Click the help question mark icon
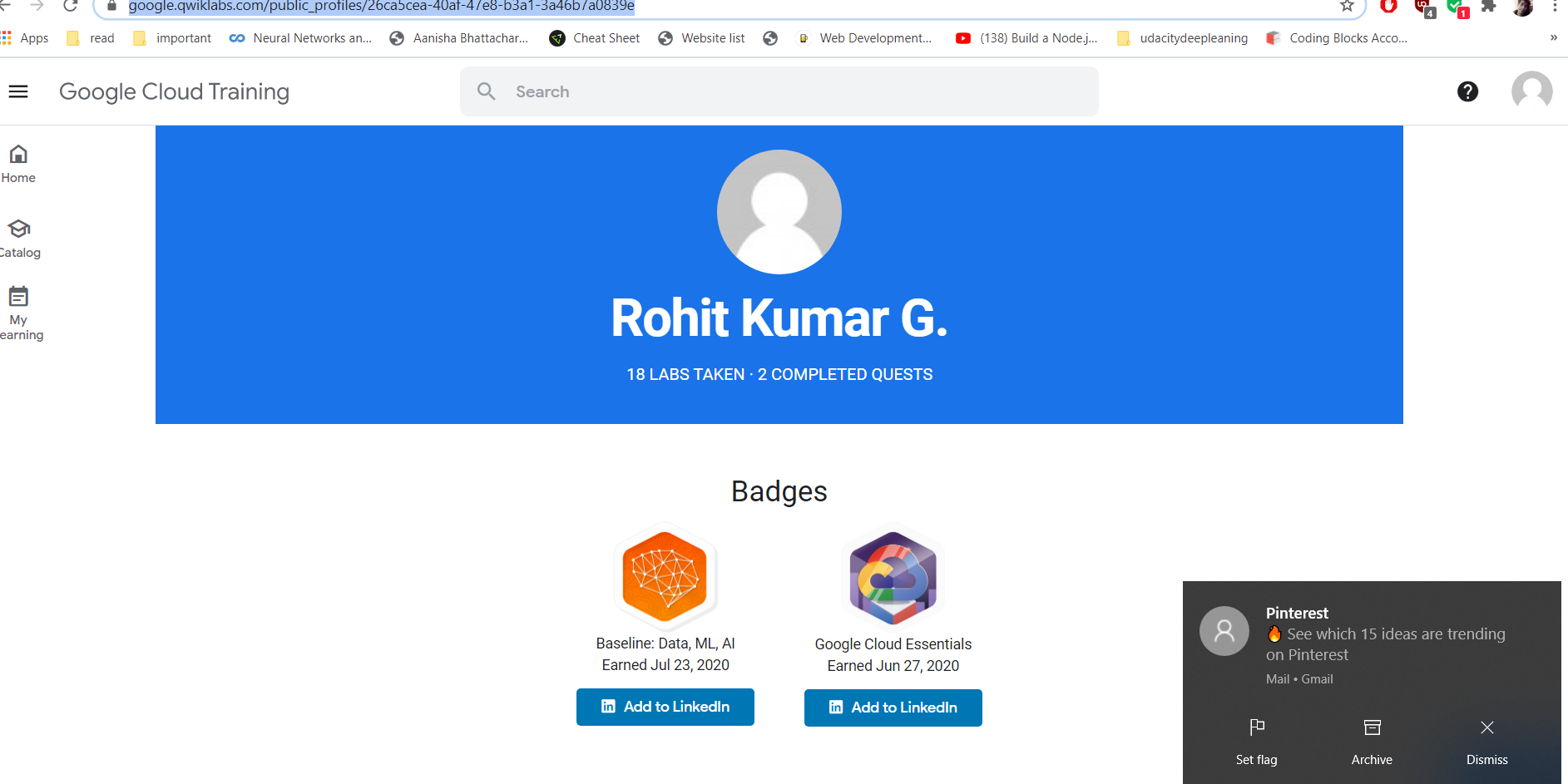Image resolution: width=1568 pixels, height=784 pixels. [x=1467, y=91]
